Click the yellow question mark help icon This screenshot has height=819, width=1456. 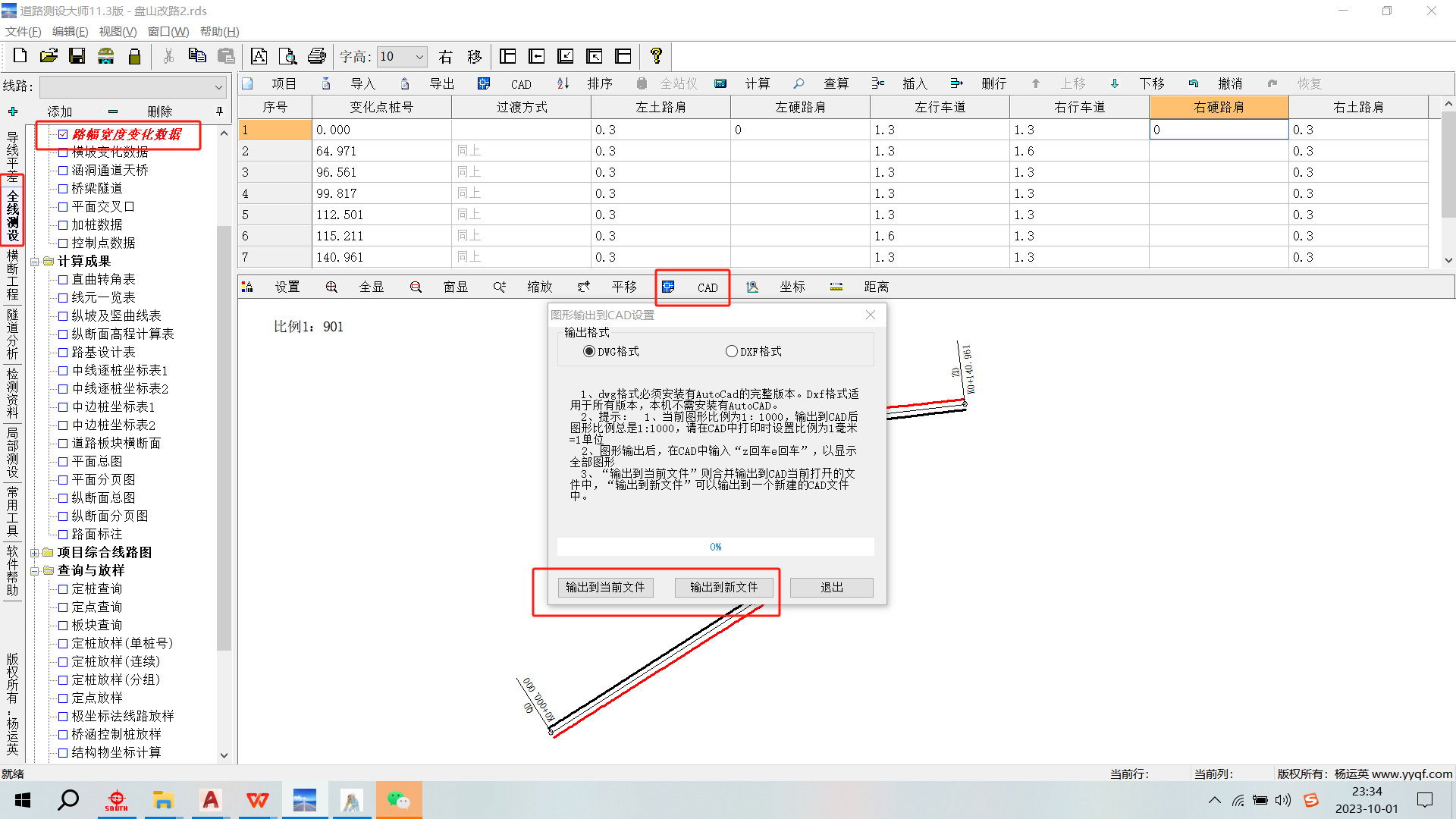(657, 56)
